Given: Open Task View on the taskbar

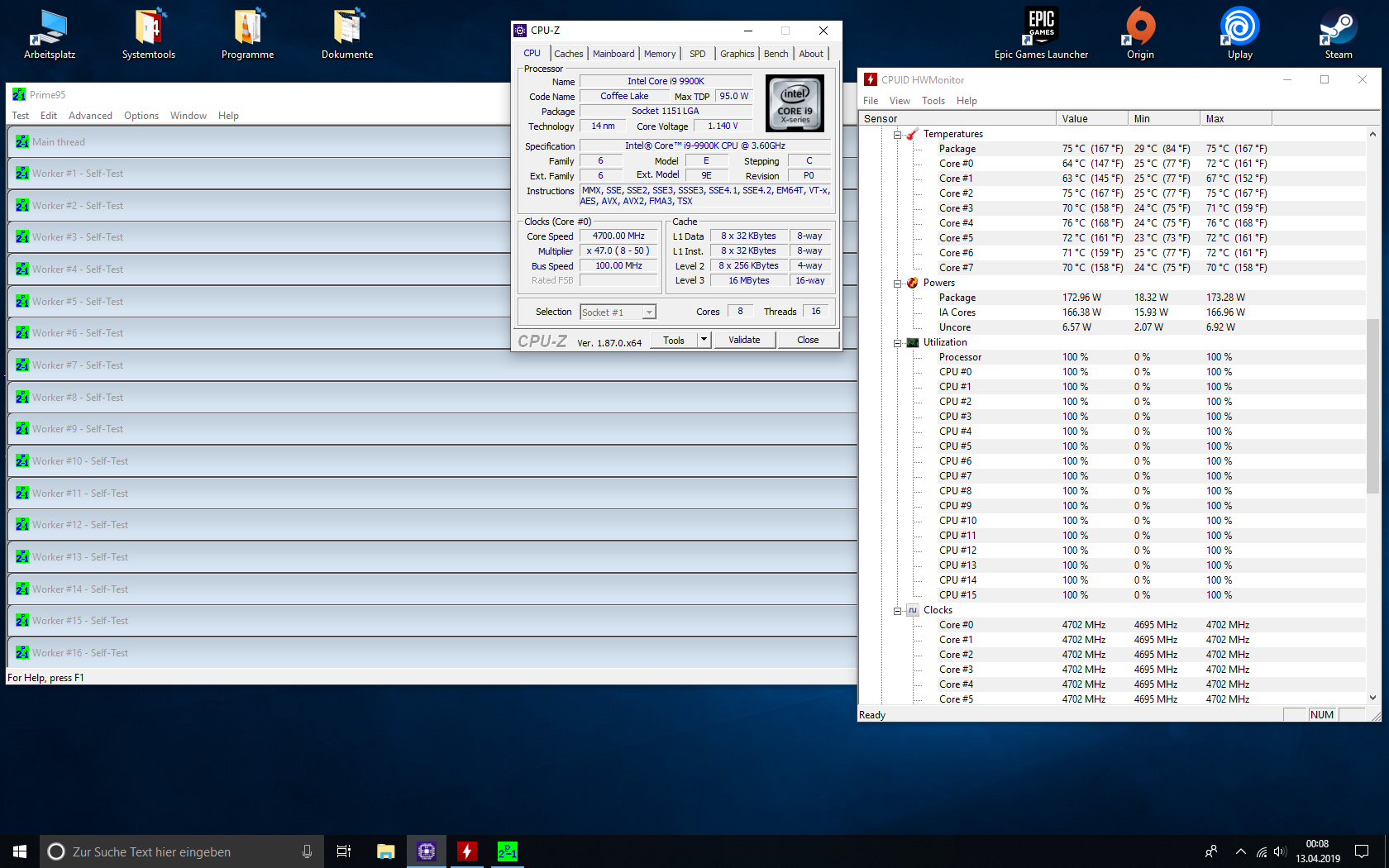Looking at the screenshot, I should click(x=344, y=851).
